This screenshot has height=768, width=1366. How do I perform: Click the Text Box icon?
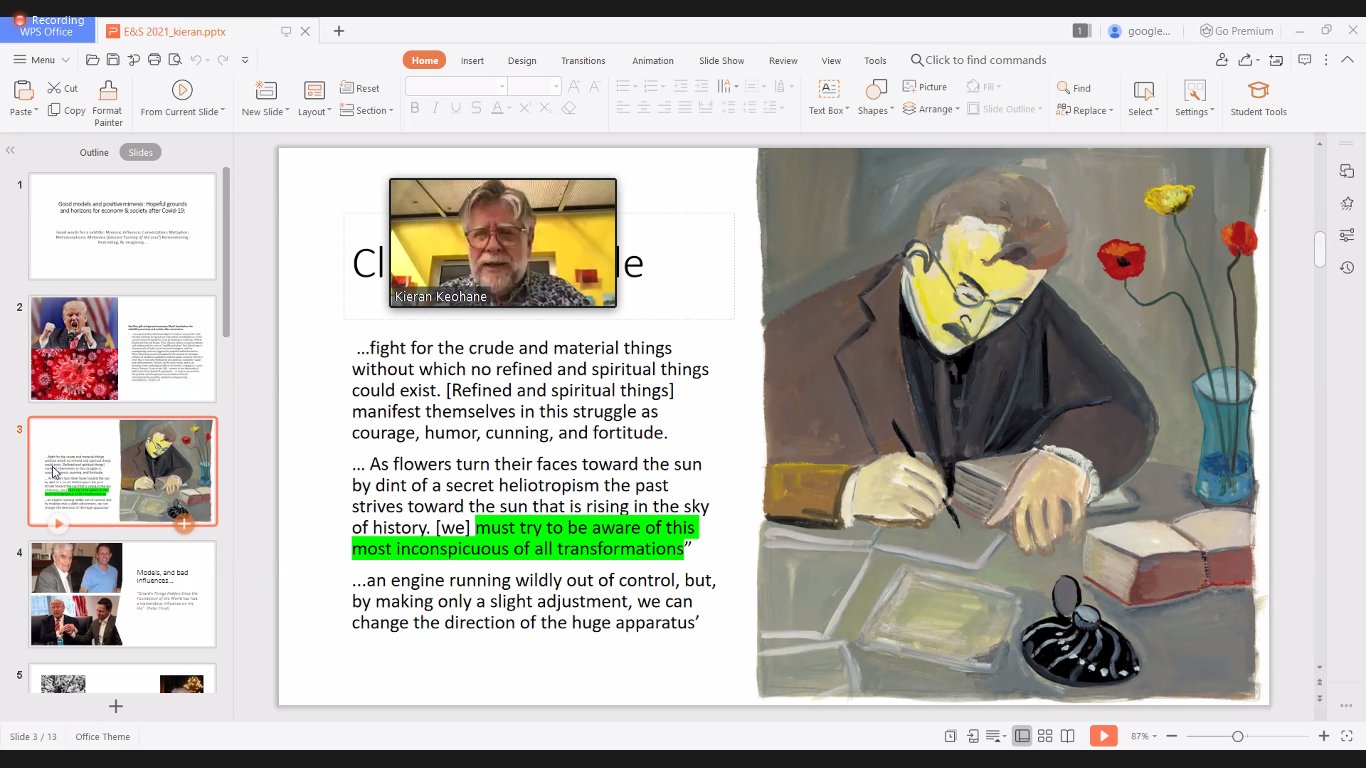[828, 90]
